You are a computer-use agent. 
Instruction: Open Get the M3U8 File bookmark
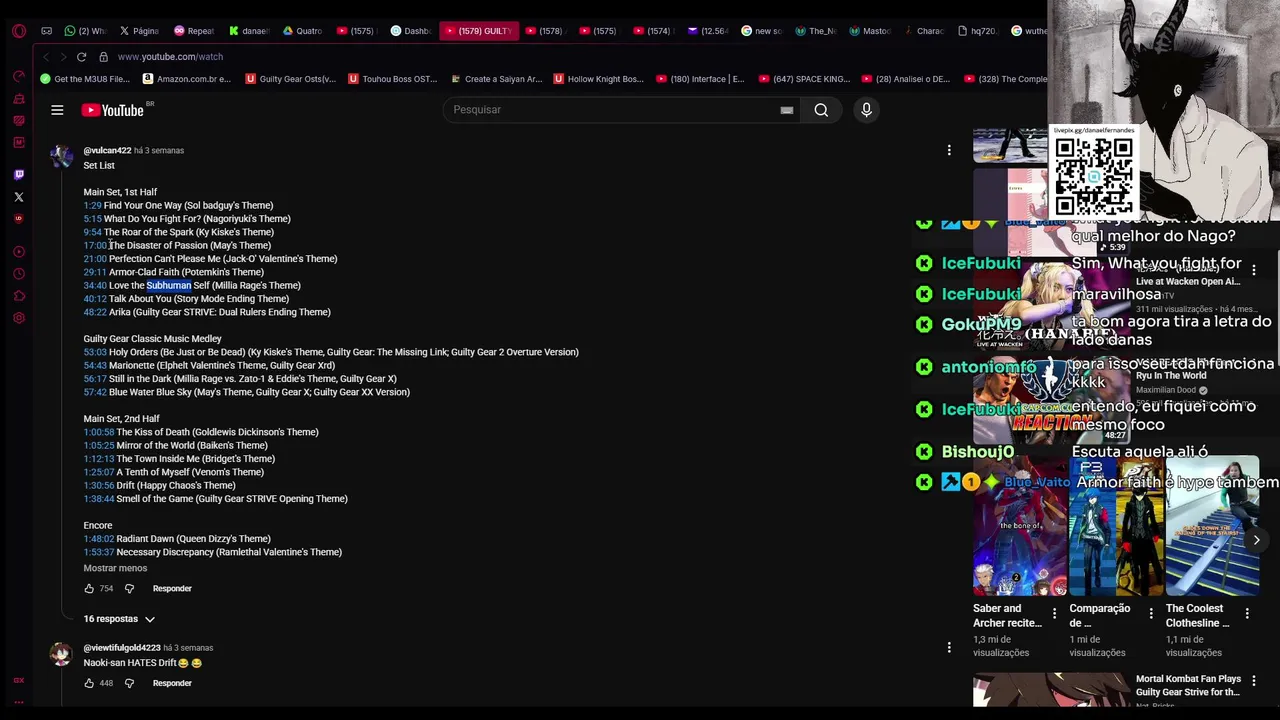pyautogui.click(x=85, y=79)
